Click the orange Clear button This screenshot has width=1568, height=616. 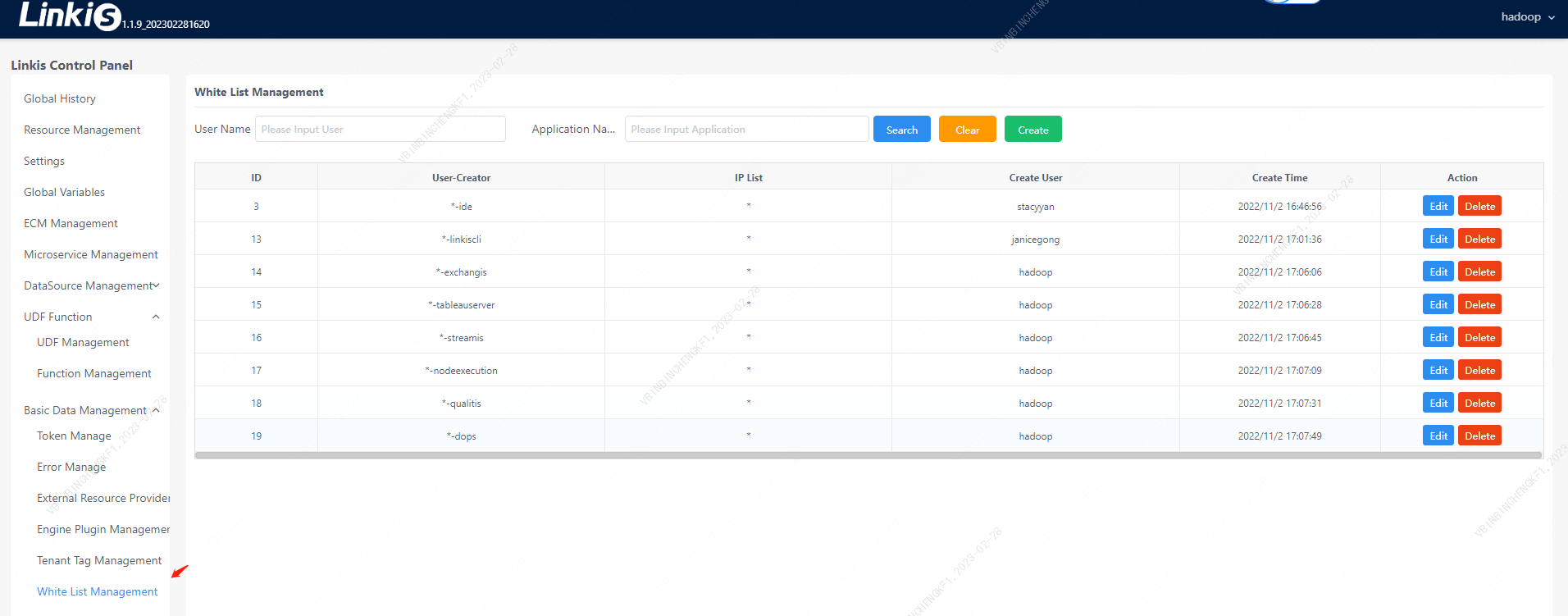pyautogui.click(x=967, y=130)
